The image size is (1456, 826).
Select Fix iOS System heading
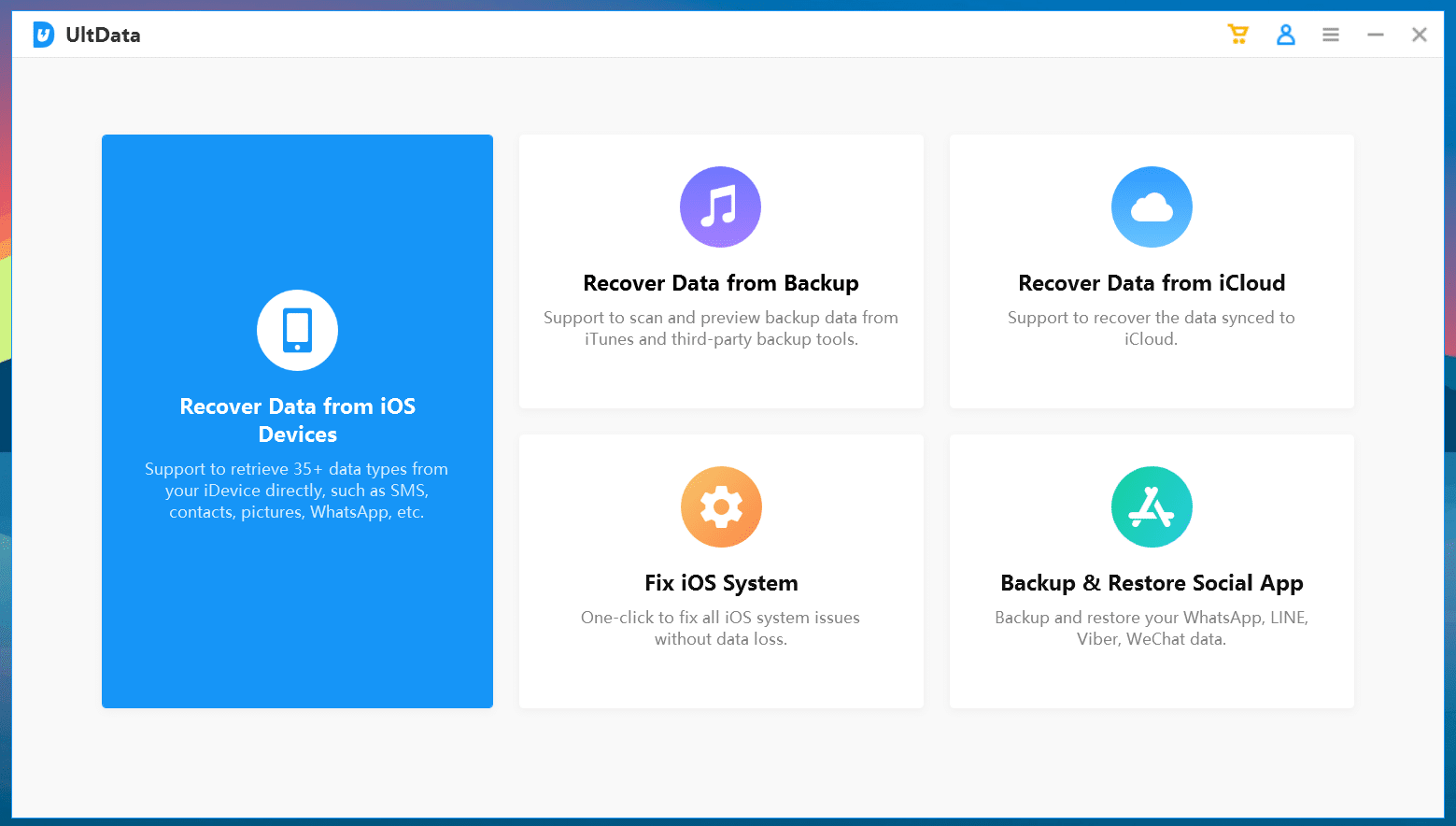[721, 583]
